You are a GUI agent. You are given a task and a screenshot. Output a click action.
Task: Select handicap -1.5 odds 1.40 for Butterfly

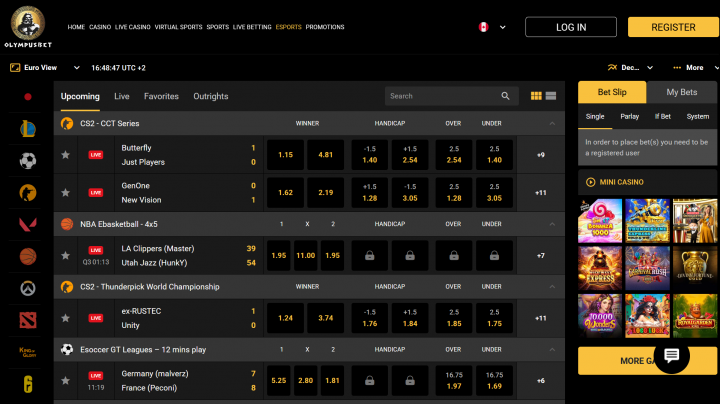(x=370, y=155)
